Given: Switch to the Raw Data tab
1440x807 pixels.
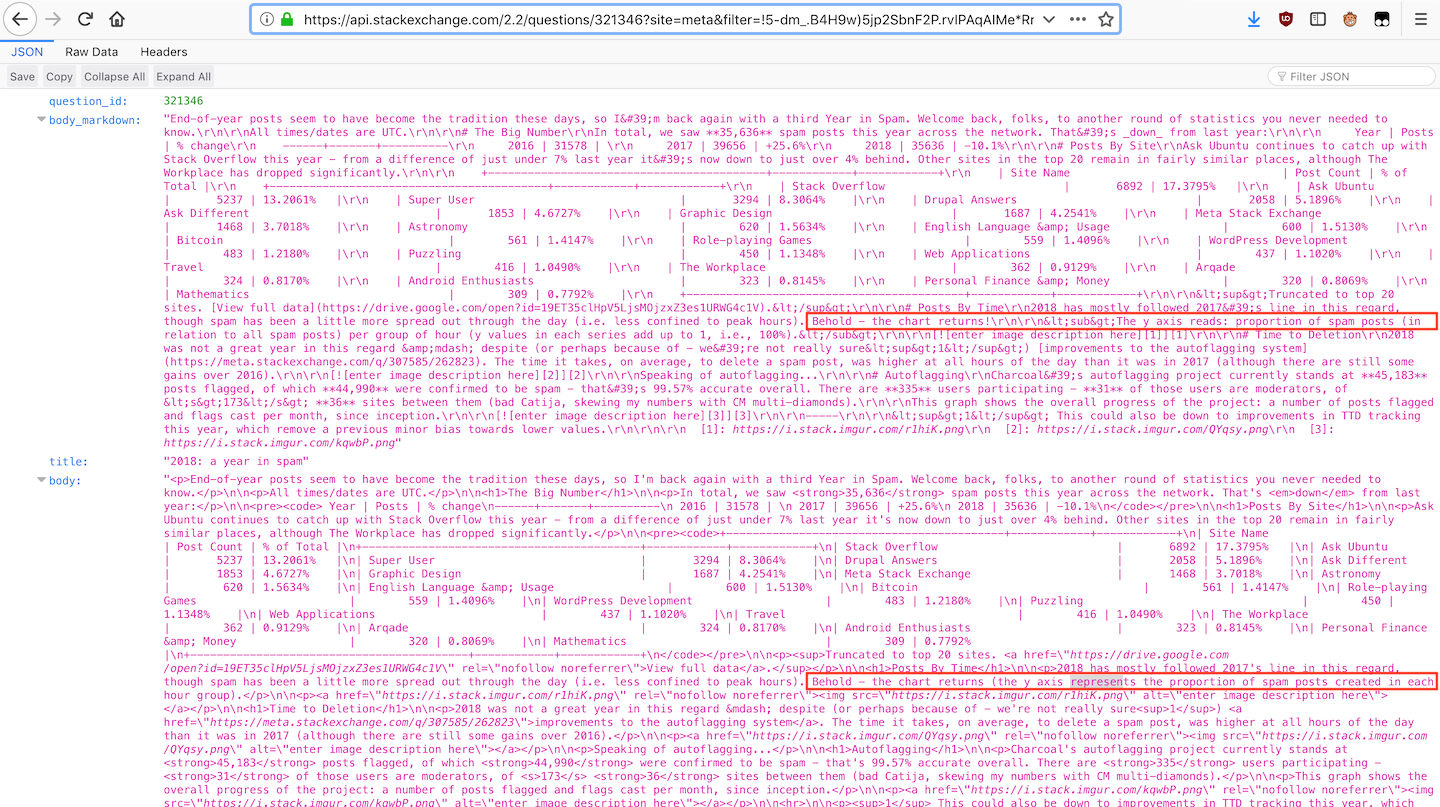Looking at the screenshot, I should (x=92, y=51).
